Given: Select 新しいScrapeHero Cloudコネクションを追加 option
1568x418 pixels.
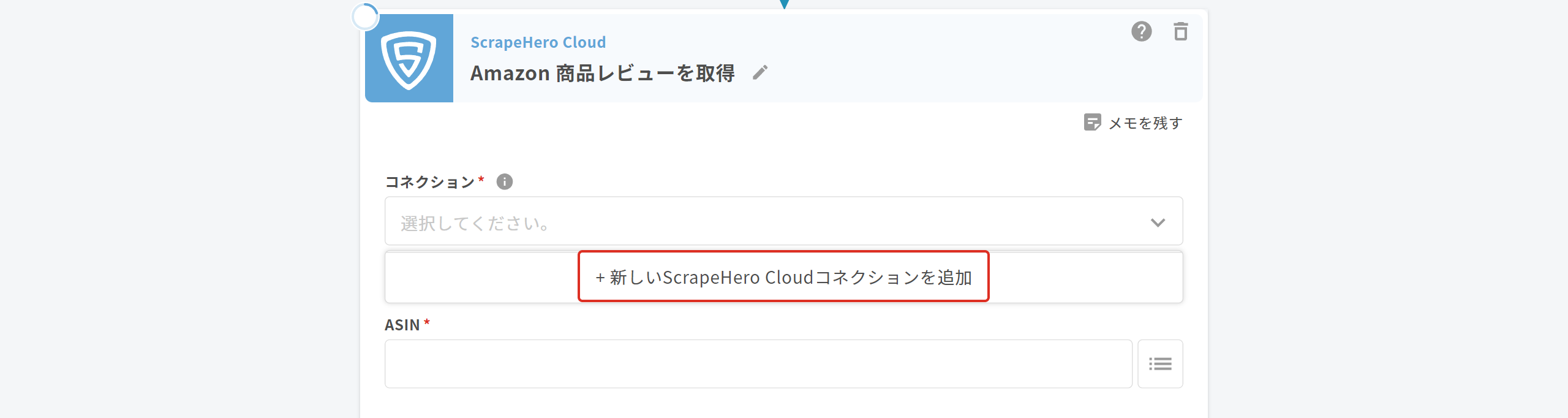Looking at the screenshot, I should point(783,277).
